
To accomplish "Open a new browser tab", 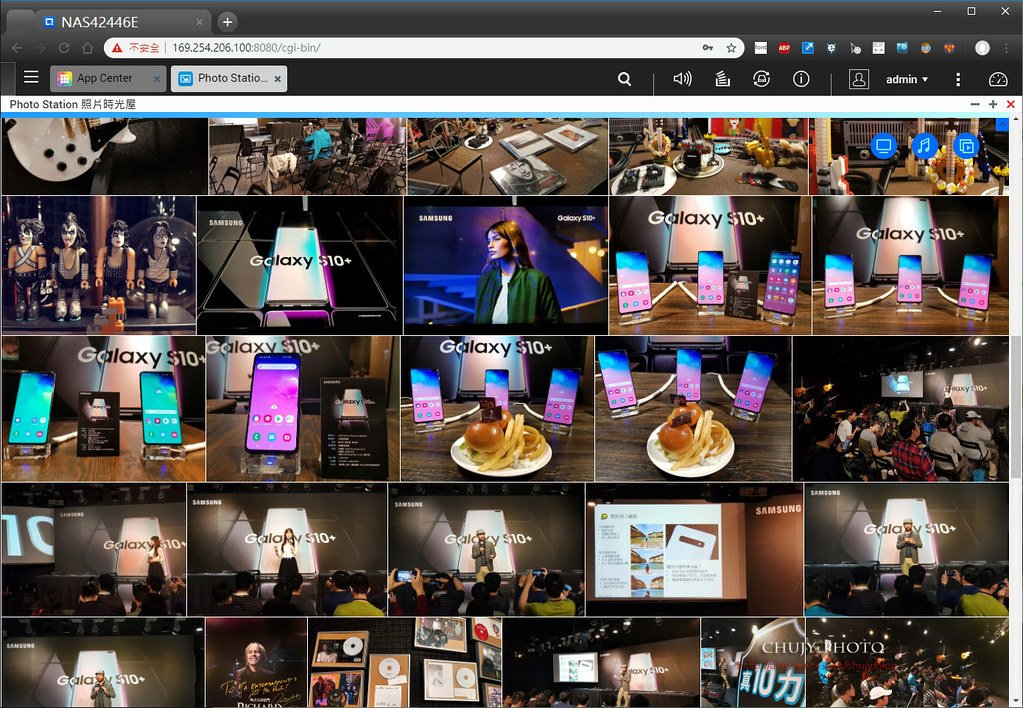I will 227,22.
